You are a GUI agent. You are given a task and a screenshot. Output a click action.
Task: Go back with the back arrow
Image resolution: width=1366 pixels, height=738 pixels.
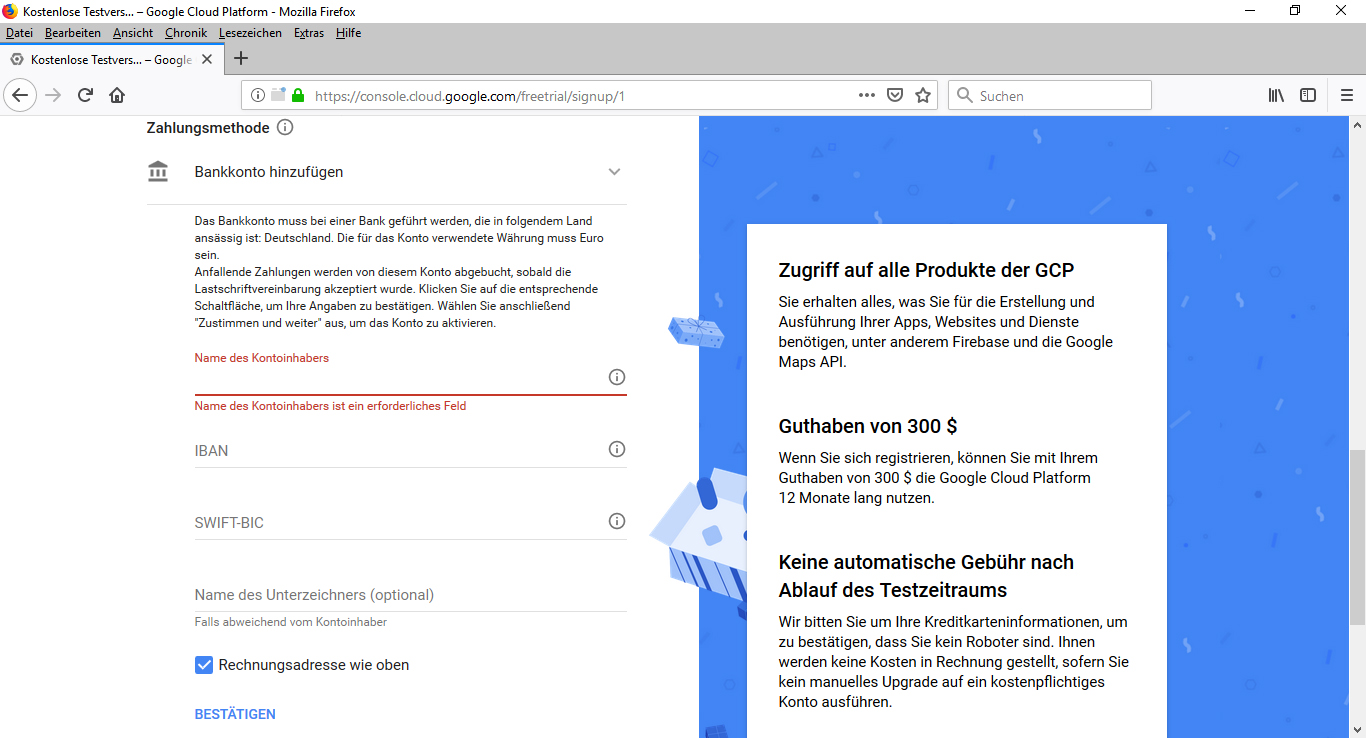[x=21, y=95]
